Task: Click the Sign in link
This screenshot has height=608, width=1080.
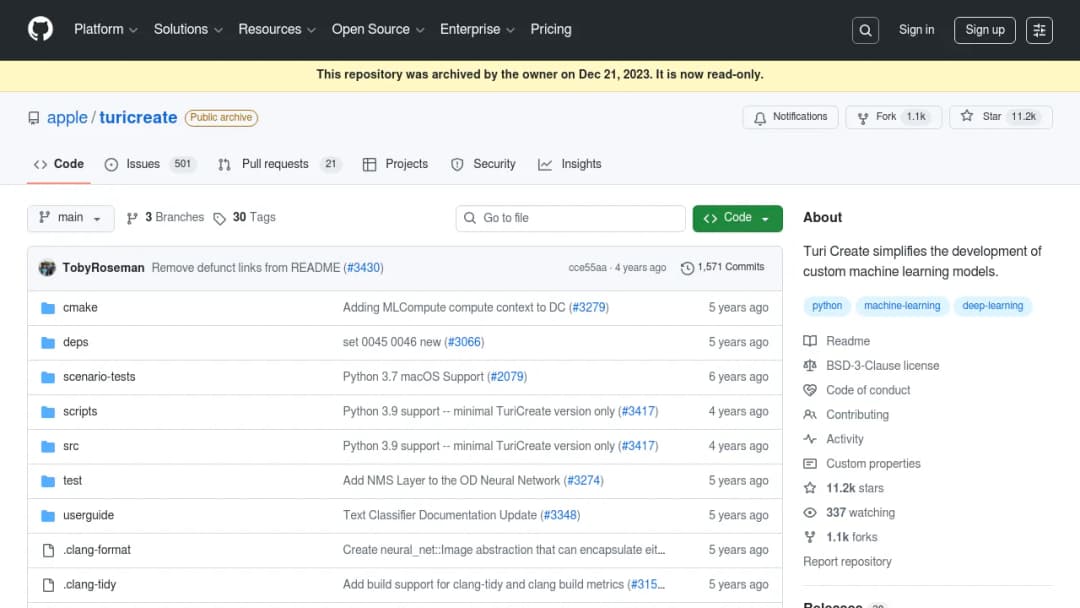Action: pyautogui.click(x=916, y=30)
